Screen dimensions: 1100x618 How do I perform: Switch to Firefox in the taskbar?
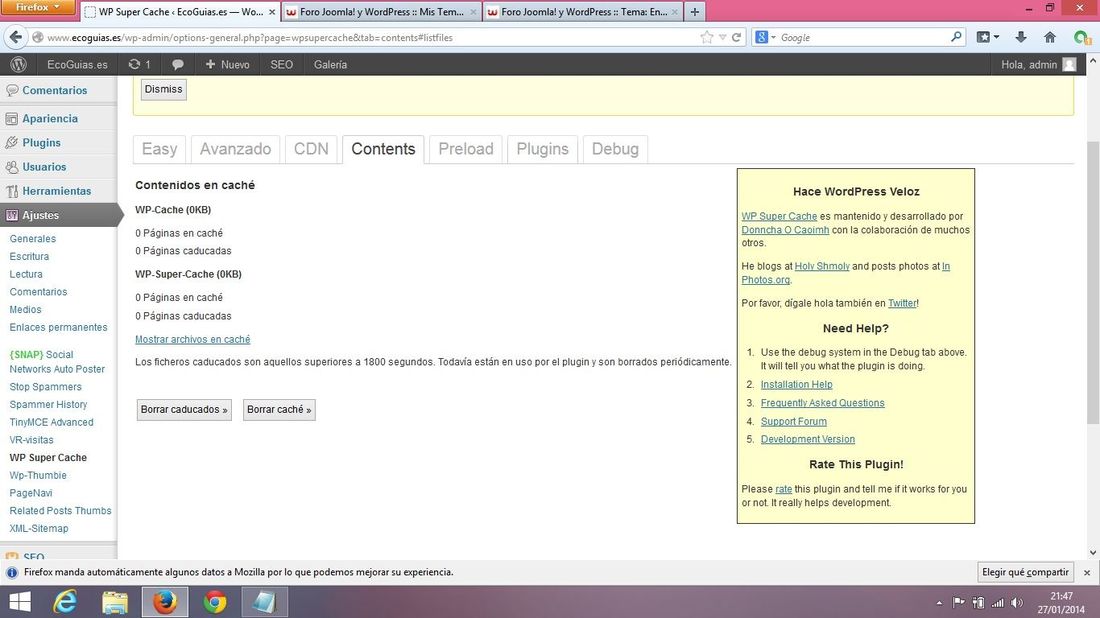point(165,602)
